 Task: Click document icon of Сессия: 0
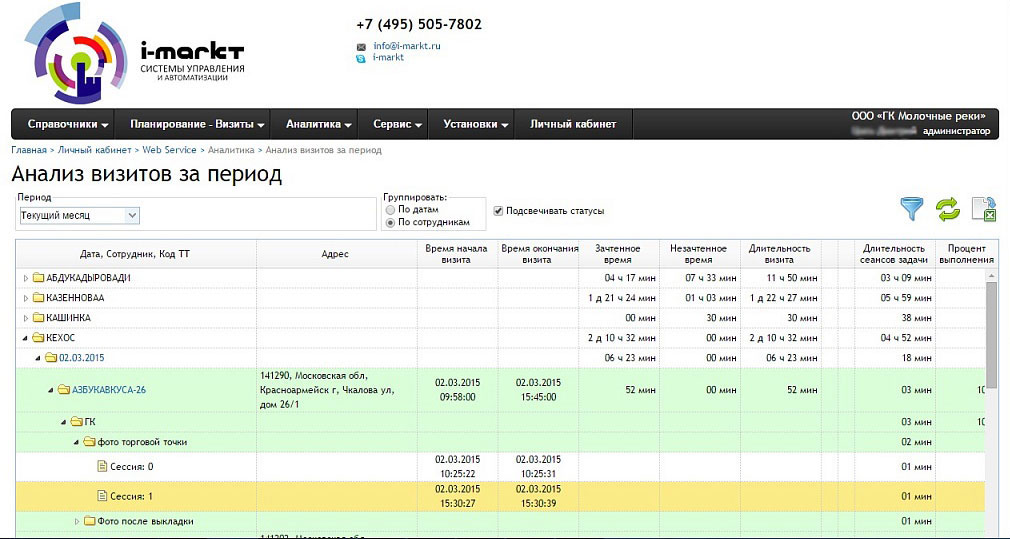point(102,466)
